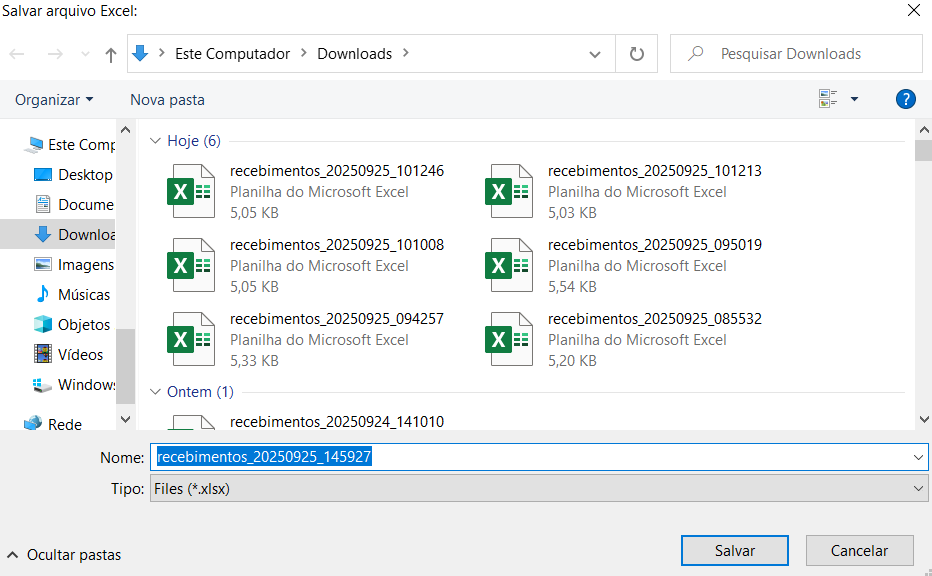Click the Cancelar button
Screen dimensions: 932x576
[859, 551]
